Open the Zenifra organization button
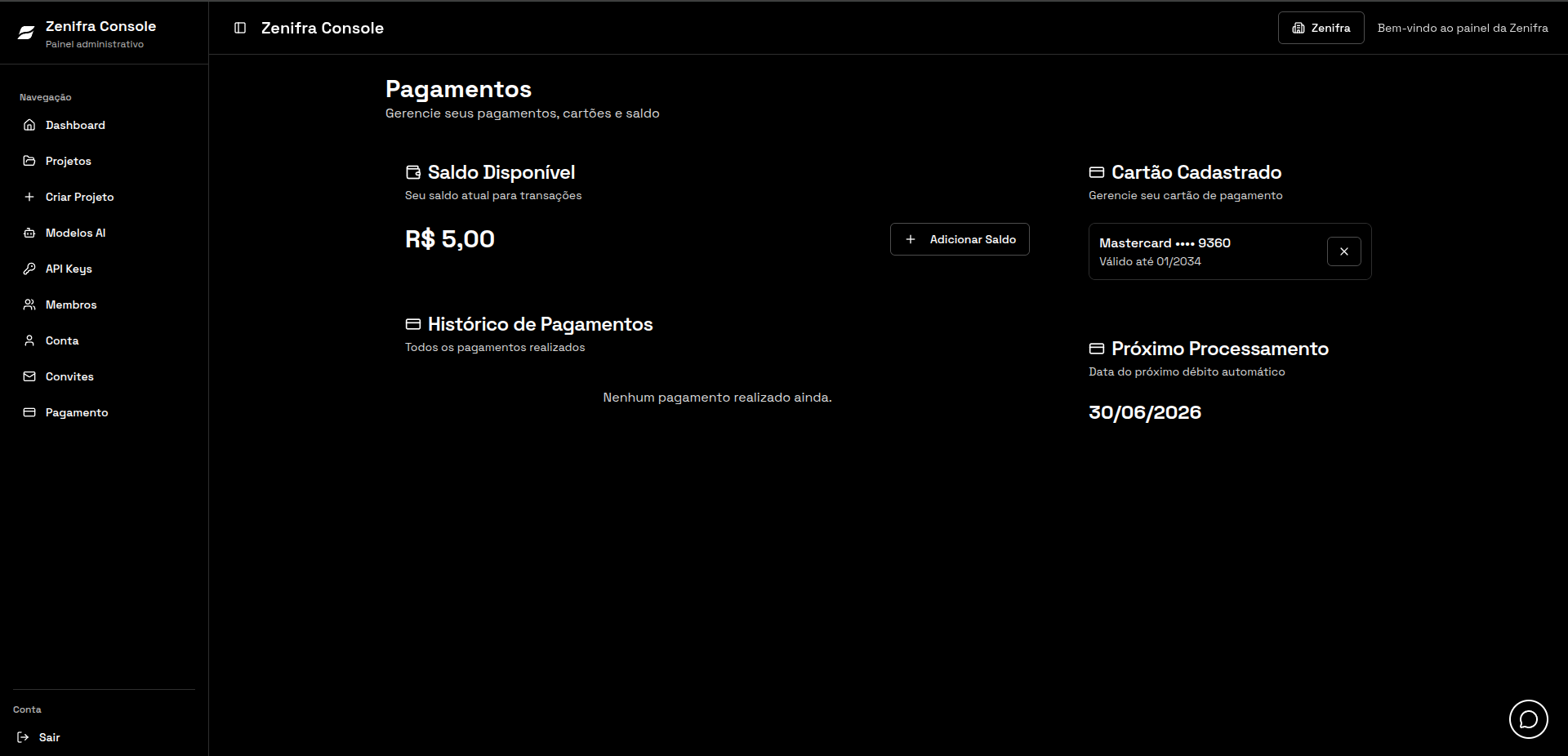Image resolution: width=1568 pixels, height=756 pixels. click(1321, 28)
